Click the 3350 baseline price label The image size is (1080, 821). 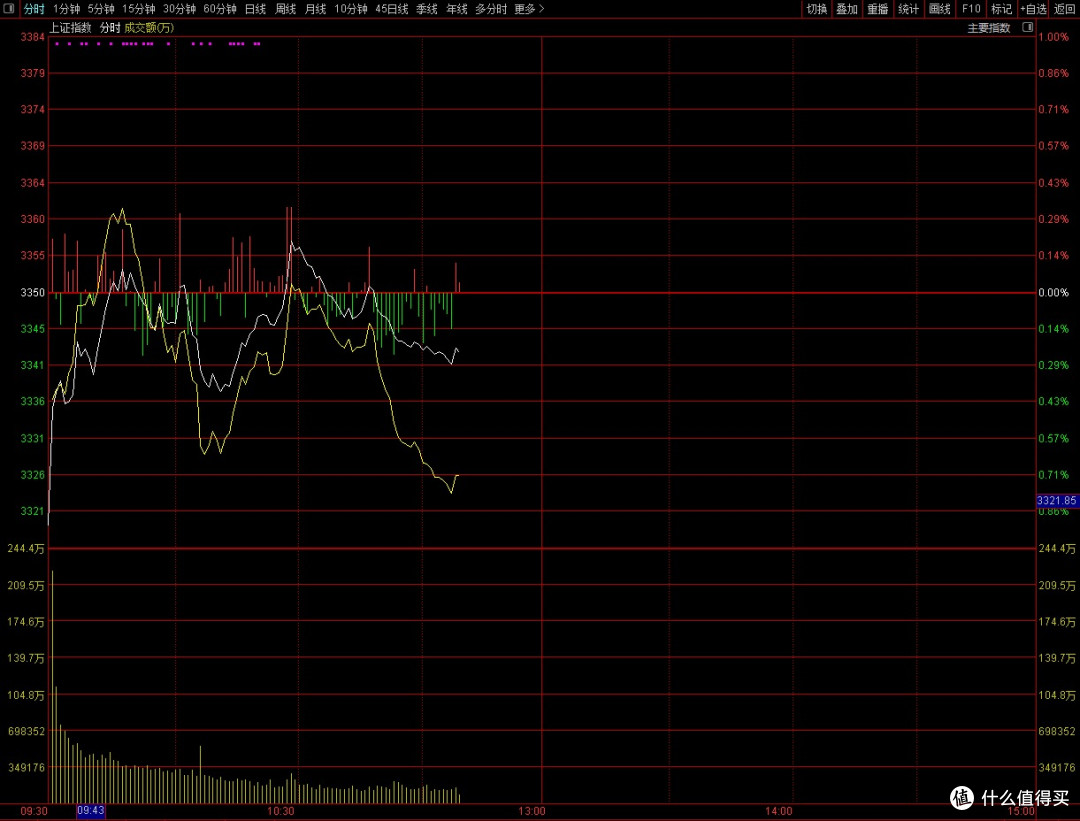coord(32,292)
